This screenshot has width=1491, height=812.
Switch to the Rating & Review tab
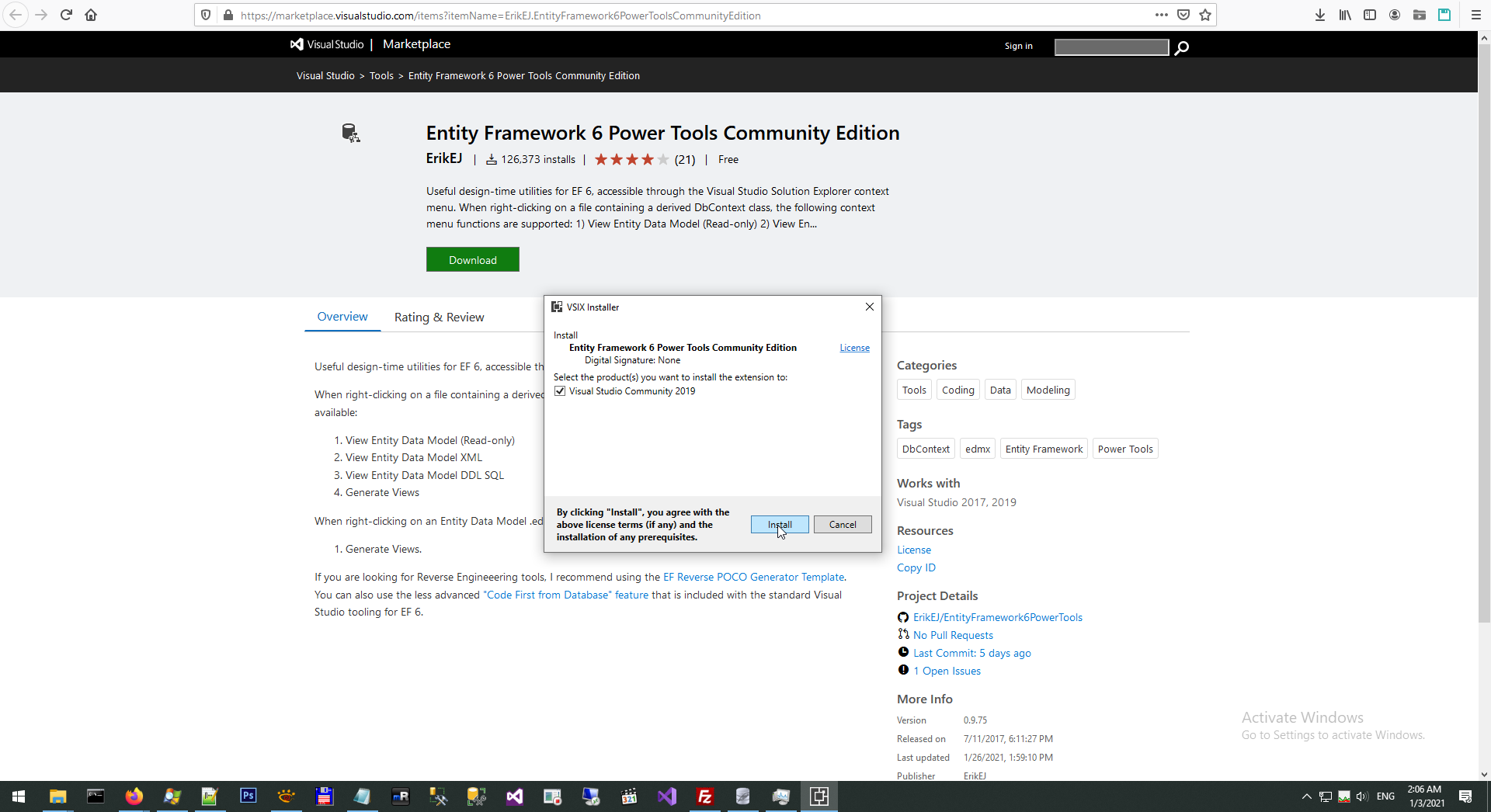(439, 317)
